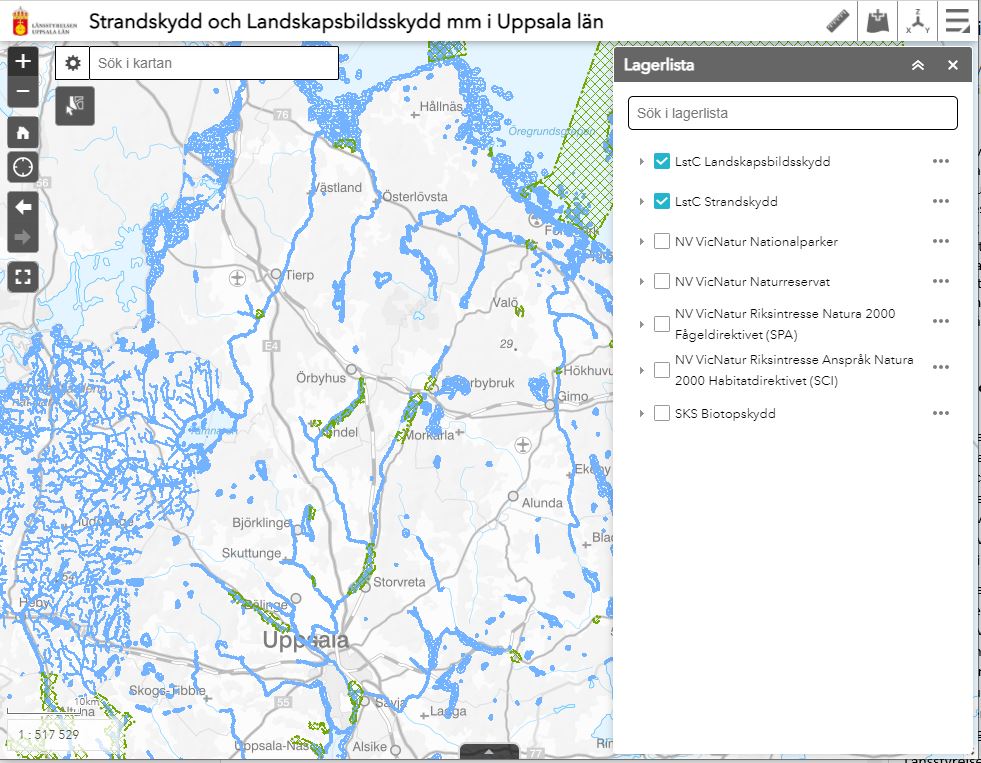The height and width of the screenshot is (763, 981).
Task: Click the Lagerlista panel title
Action: click(659, 65)
